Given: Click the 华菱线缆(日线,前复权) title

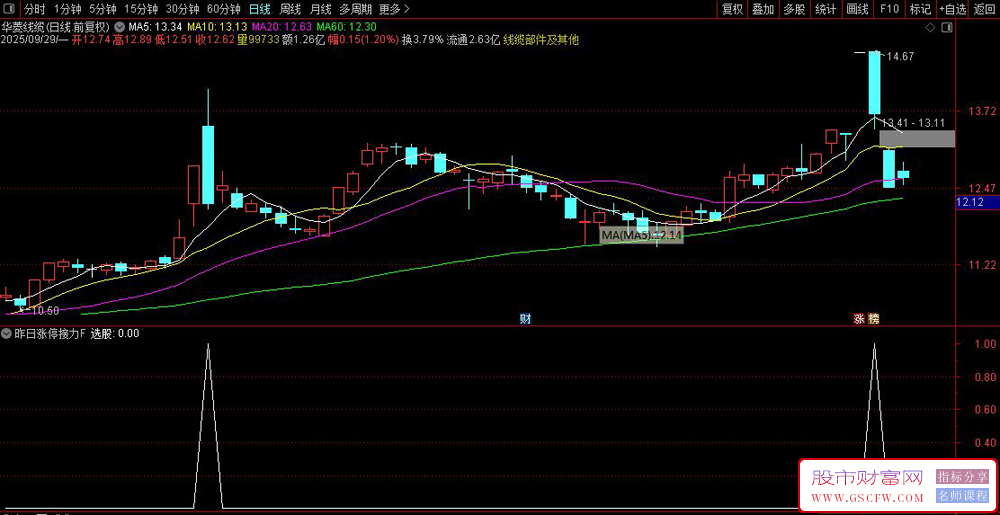Looking at the screenshot, I should (x=55, y=27).
